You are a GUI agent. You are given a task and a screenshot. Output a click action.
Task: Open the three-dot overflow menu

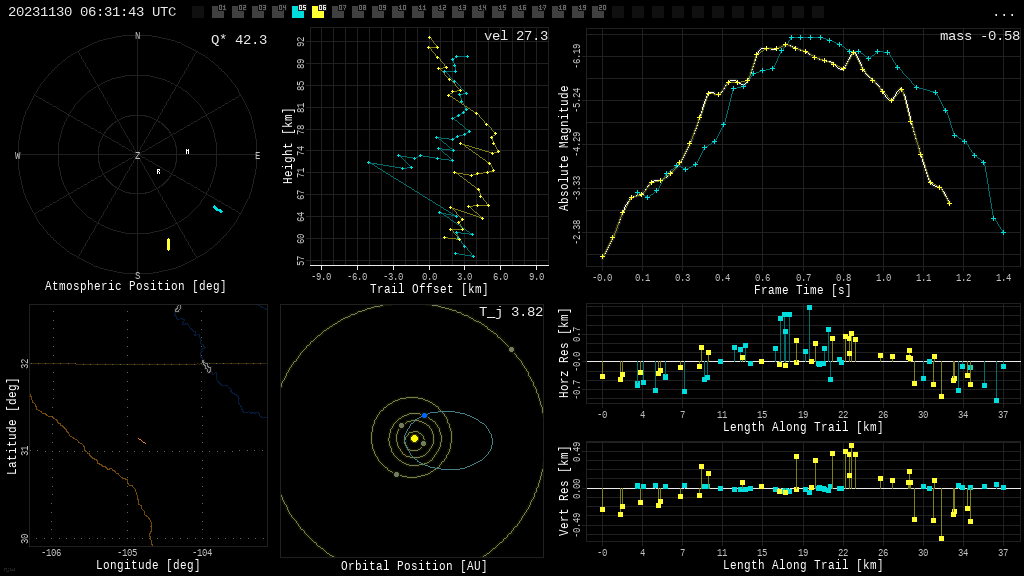[x=1003, y=14]
